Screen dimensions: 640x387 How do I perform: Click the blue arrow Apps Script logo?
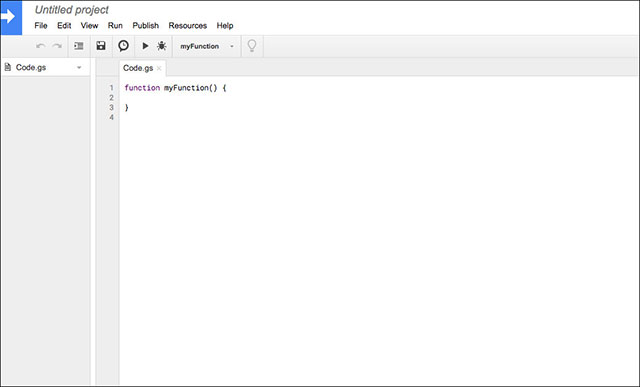point(11,18)
